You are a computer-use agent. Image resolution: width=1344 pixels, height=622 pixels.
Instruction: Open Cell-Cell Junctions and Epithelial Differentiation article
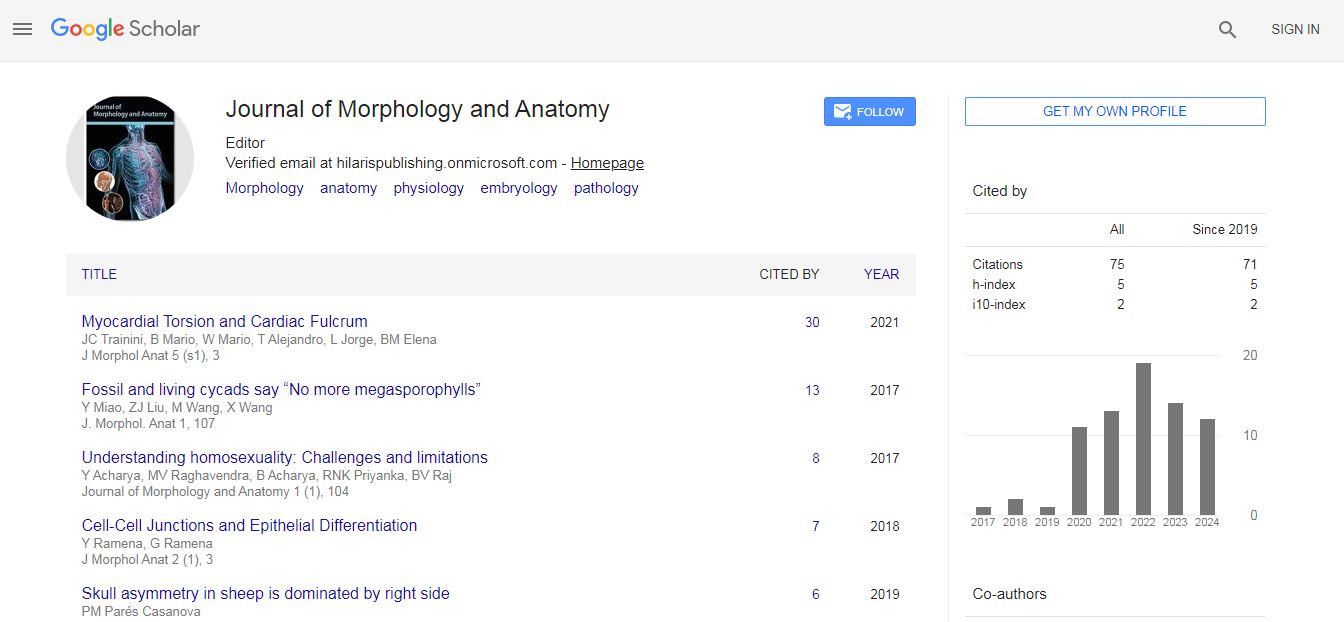pos(249,526)
